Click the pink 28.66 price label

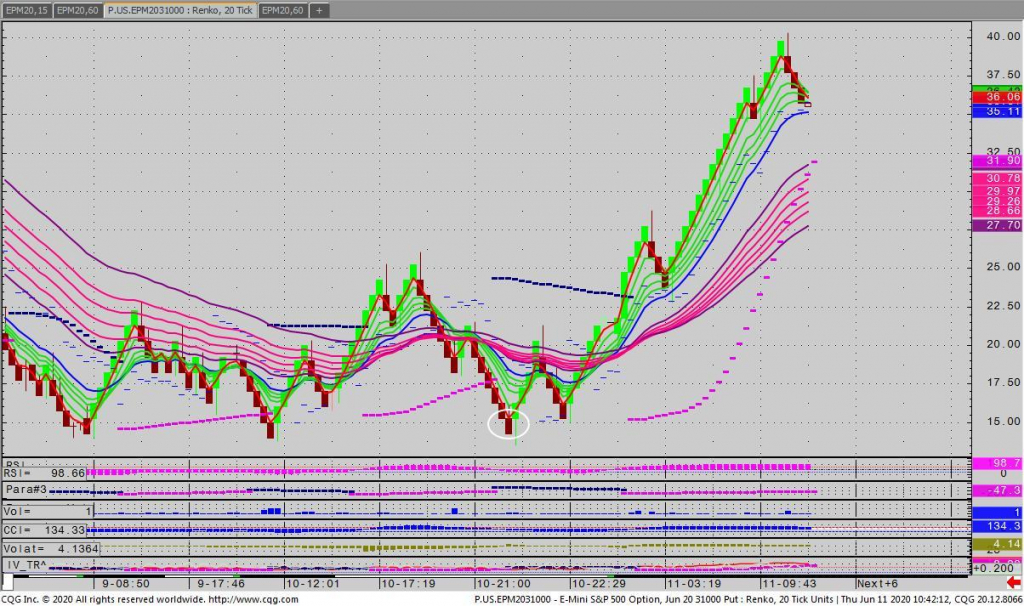click(x=997, y=211)
